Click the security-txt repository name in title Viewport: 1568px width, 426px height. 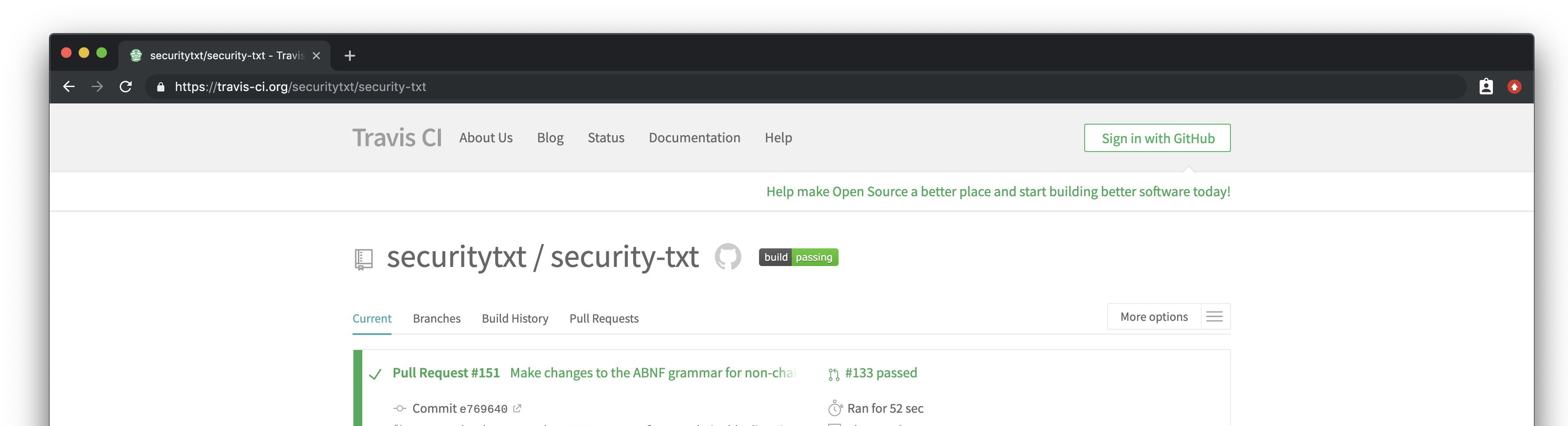pos(625,257)
